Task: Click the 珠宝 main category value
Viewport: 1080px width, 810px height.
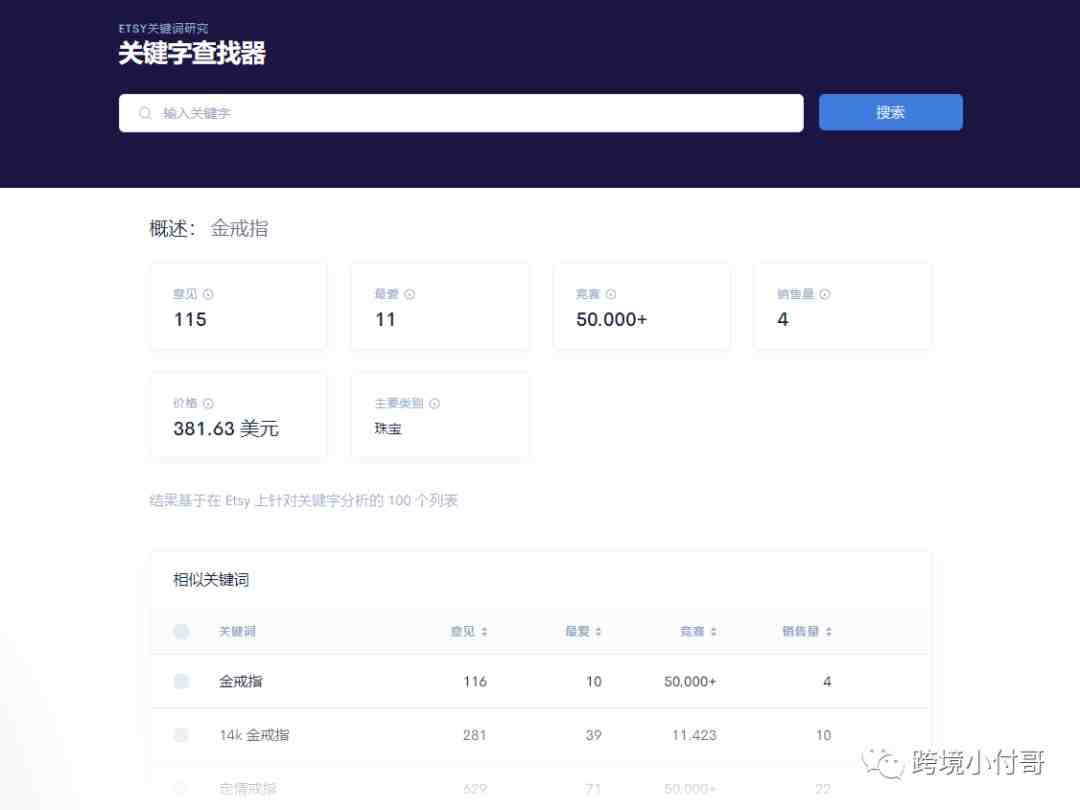Action: pos(388,428)
